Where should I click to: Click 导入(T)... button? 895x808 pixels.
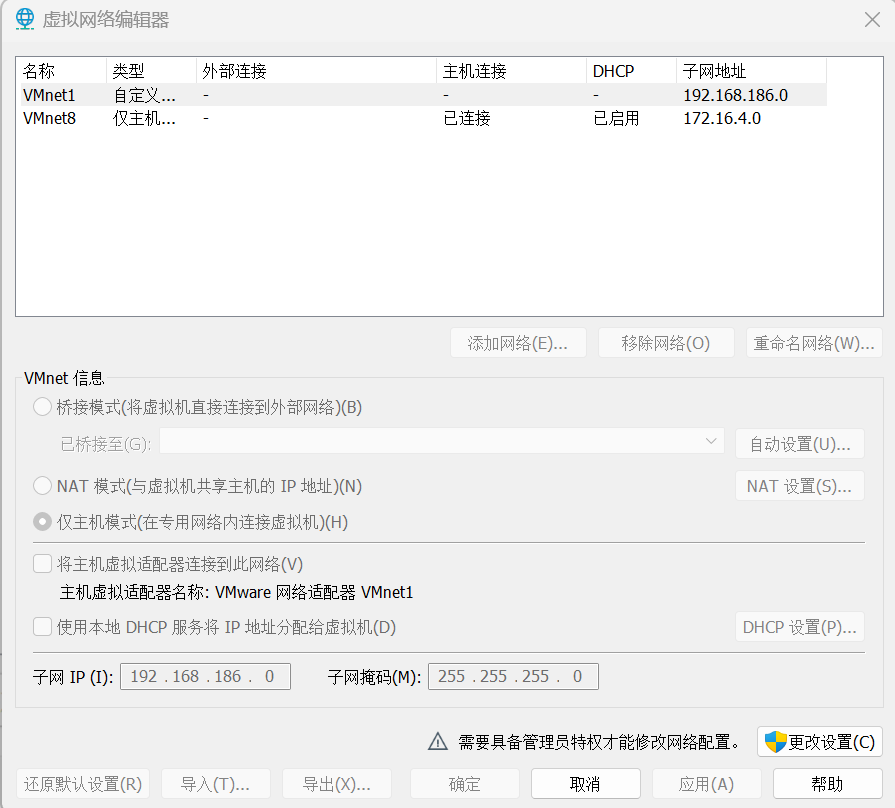(x=216, y=784)
